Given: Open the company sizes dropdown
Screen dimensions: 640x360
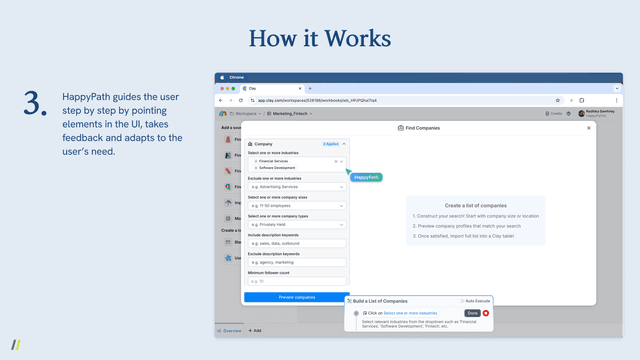Looking at the screenshot, I should pyautogui.click(x=297, y=206).
